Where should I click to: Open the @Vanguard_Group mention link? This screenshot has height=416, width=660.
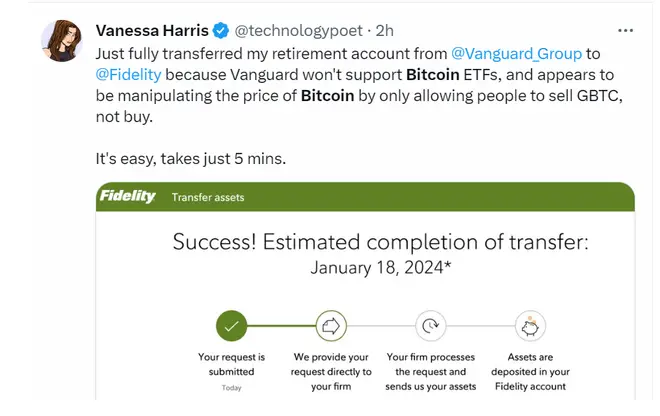coord(516,53)
